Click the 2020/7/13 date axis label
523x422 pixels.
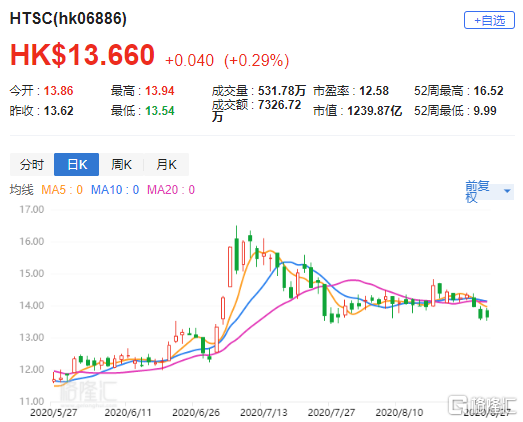pyautogui.click(x=264, y=413)
